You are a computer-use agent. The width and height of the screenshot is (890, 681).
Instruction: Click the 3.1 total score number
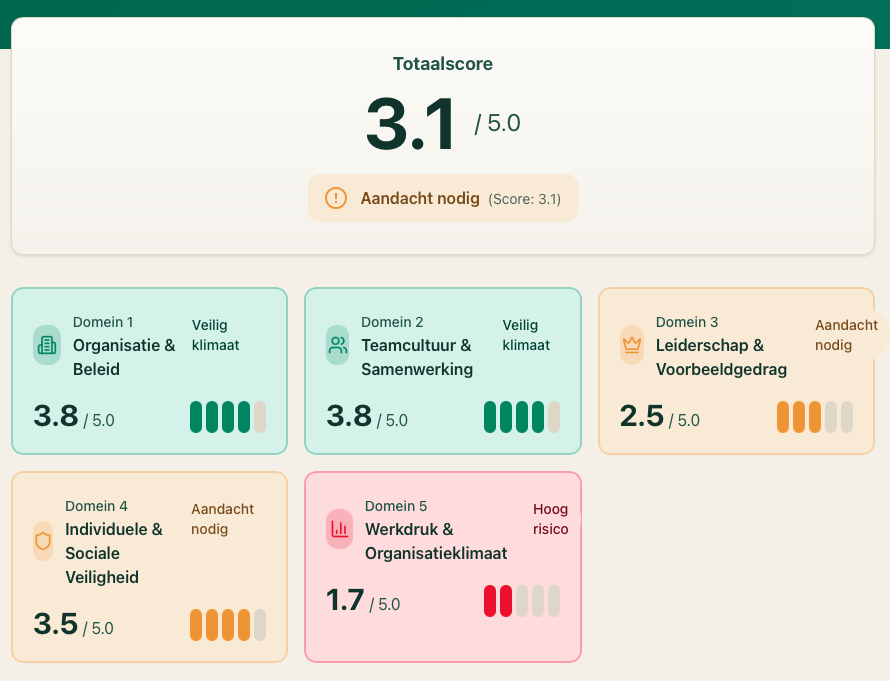point(410,125)
